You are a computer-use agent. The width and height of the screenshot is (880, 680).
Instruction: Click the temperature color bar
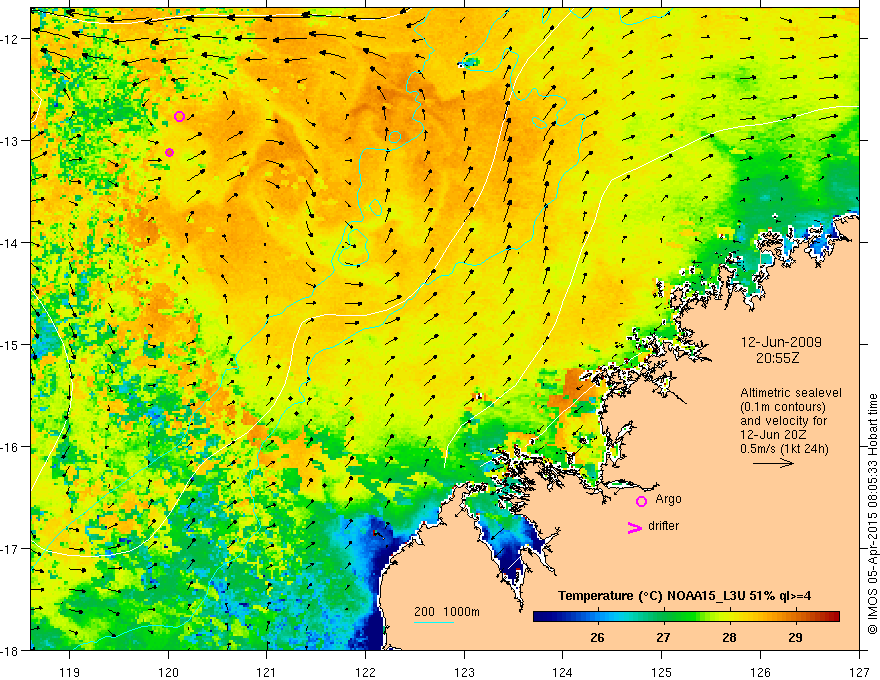click(x=686, y=617)
